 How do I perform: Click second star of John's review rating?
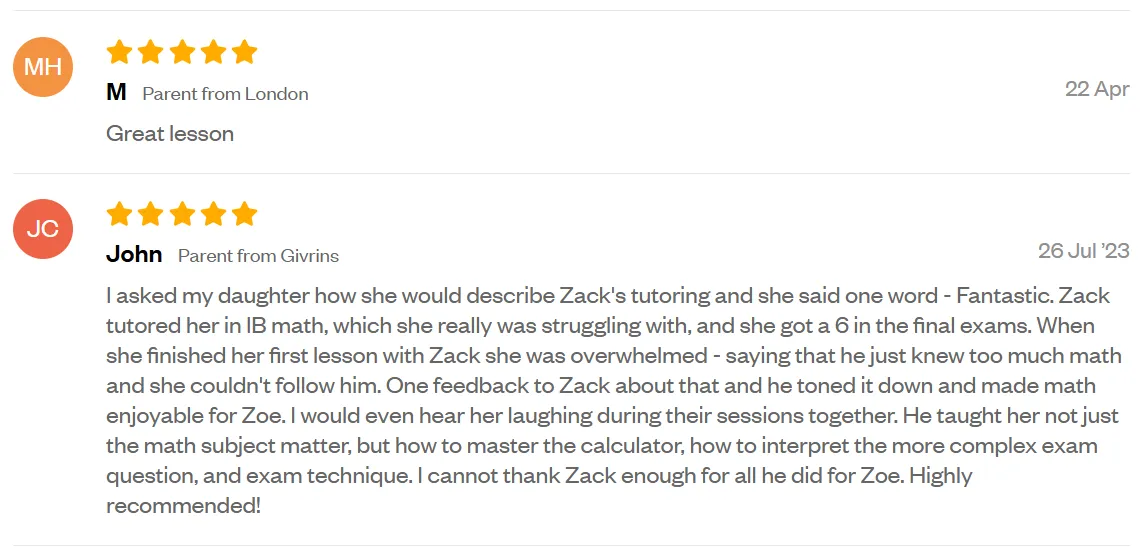pos(151,214)
